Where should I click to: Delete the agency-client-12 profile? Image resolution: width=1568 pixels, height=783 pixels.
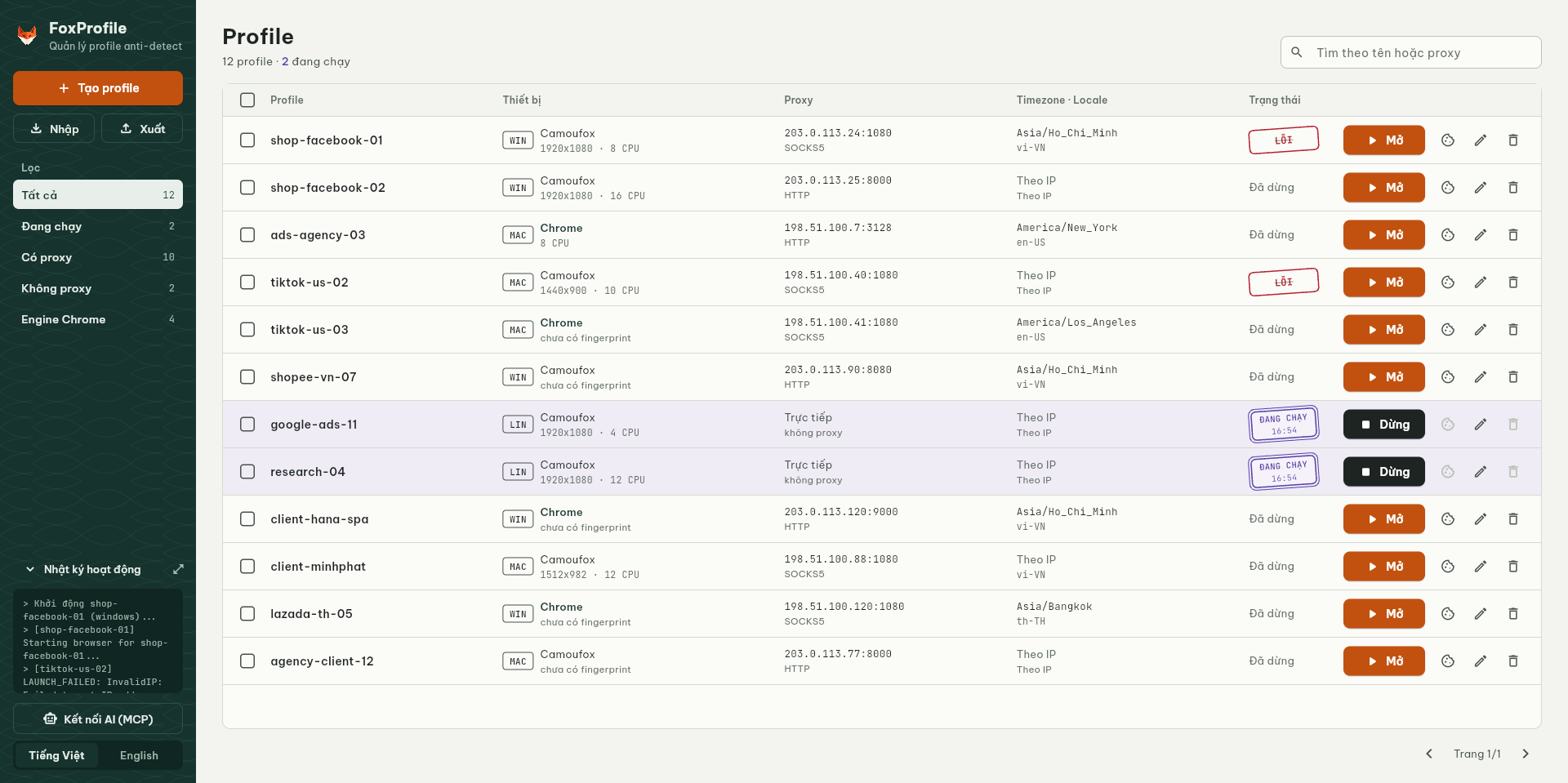(1513, 661)
